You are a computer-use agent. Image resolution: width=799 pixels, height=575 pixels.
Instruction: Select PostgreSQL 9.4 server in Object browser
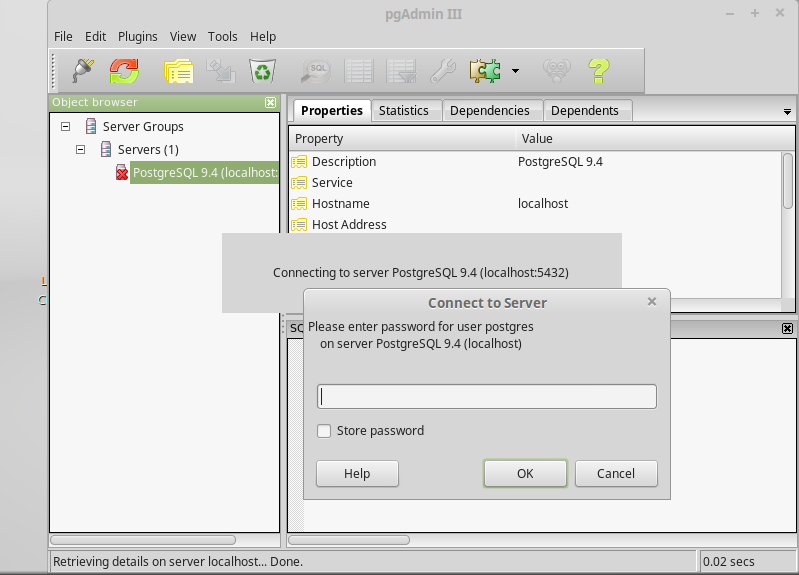coord(204,173)
